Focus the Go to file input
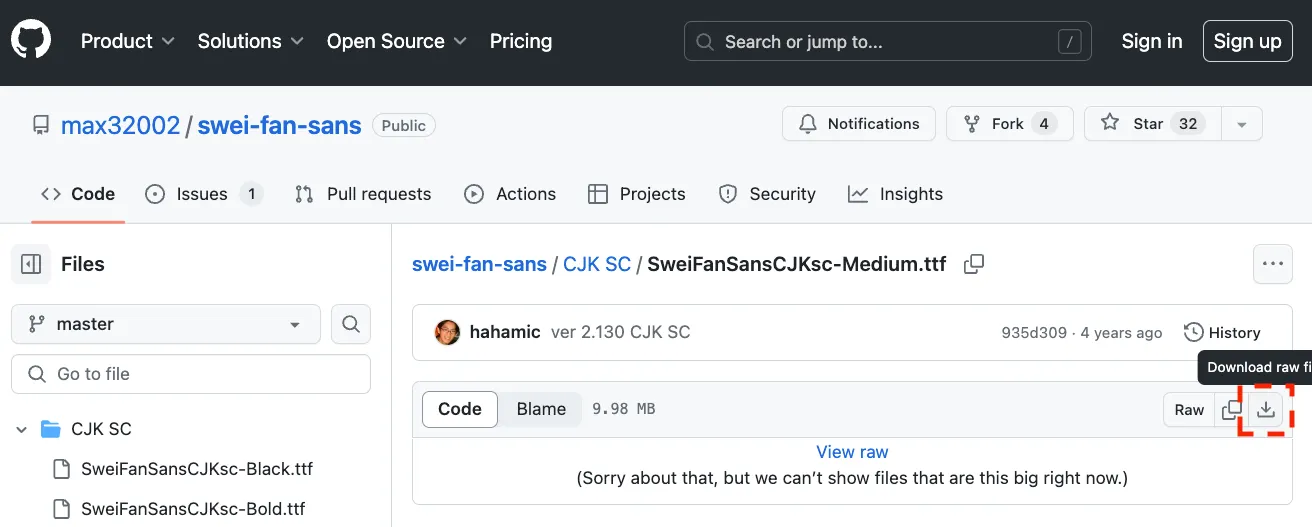 click(x=191, y=374)
